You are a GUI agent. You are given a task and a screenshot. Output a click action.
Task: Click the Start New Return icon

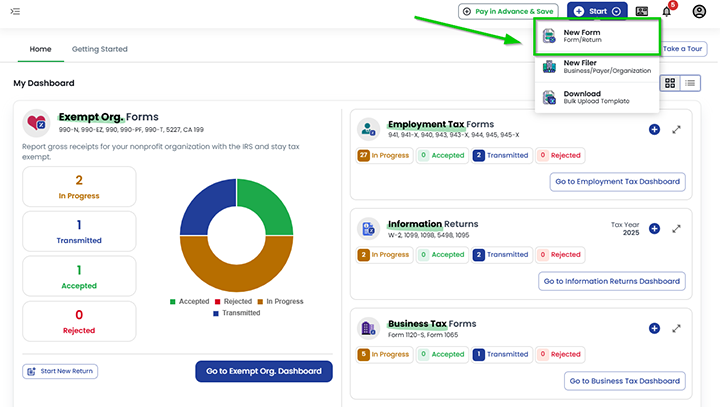coord(31,371)
